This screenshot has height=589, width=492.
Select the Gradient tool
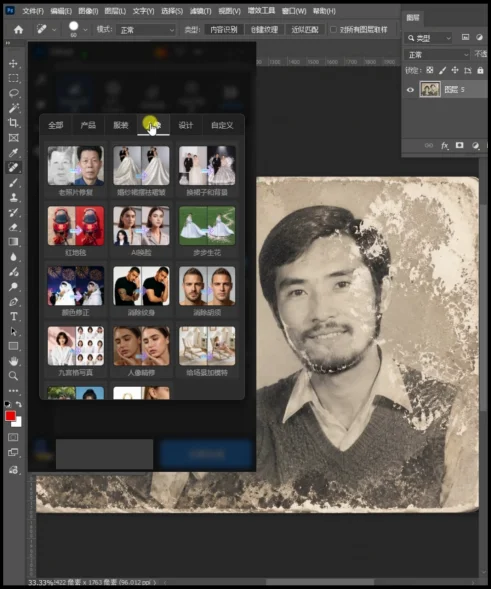(14, 242)
